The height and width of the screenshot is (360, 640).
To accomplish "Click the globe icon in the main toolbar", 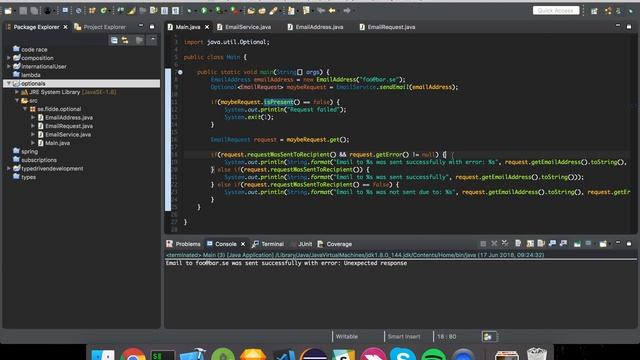I will [78, 11].
